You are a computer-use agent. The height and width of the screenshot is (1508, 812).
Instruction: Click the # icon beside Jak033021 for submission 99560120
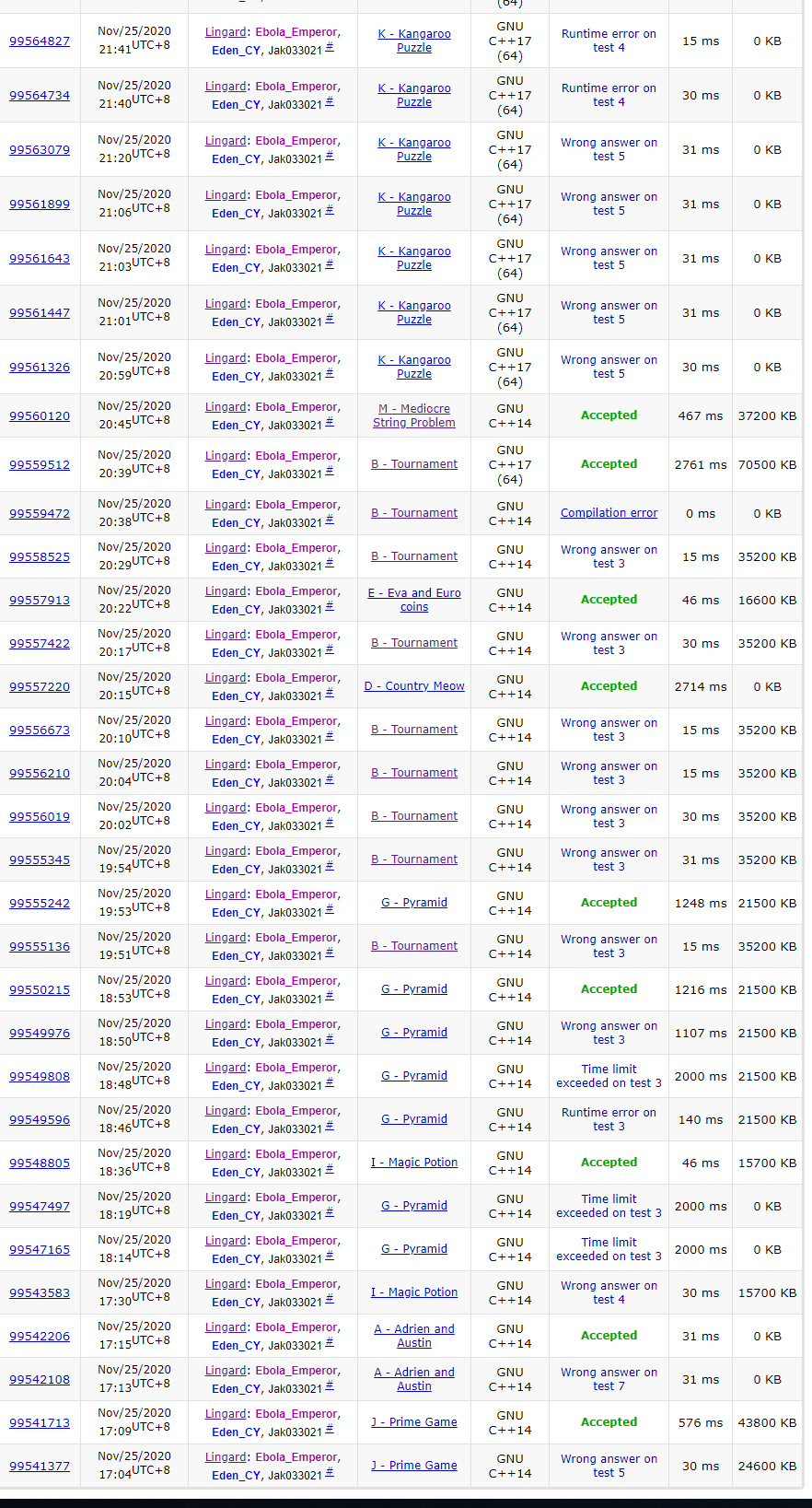point(330,423)
